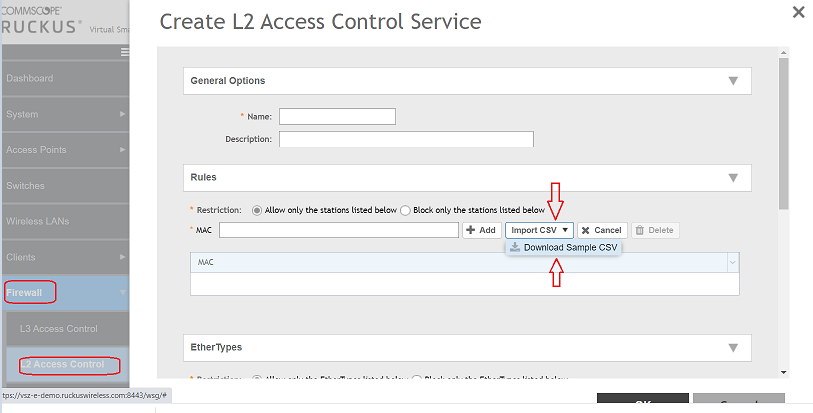Click the Name input field
Viewport: 813px width, 413px height.
pos(337,117)
